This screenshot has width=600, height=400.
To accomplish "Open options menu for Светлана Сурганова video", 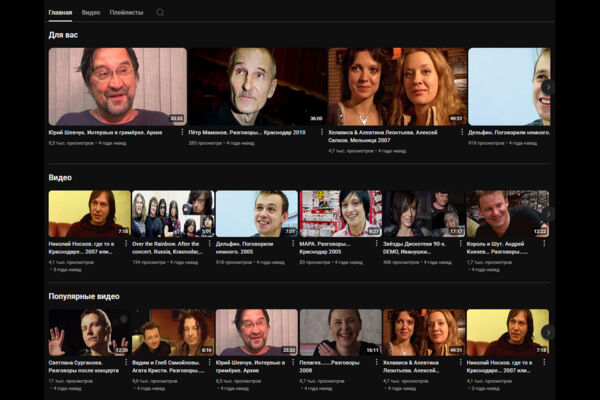I will (x=126, y=362).
